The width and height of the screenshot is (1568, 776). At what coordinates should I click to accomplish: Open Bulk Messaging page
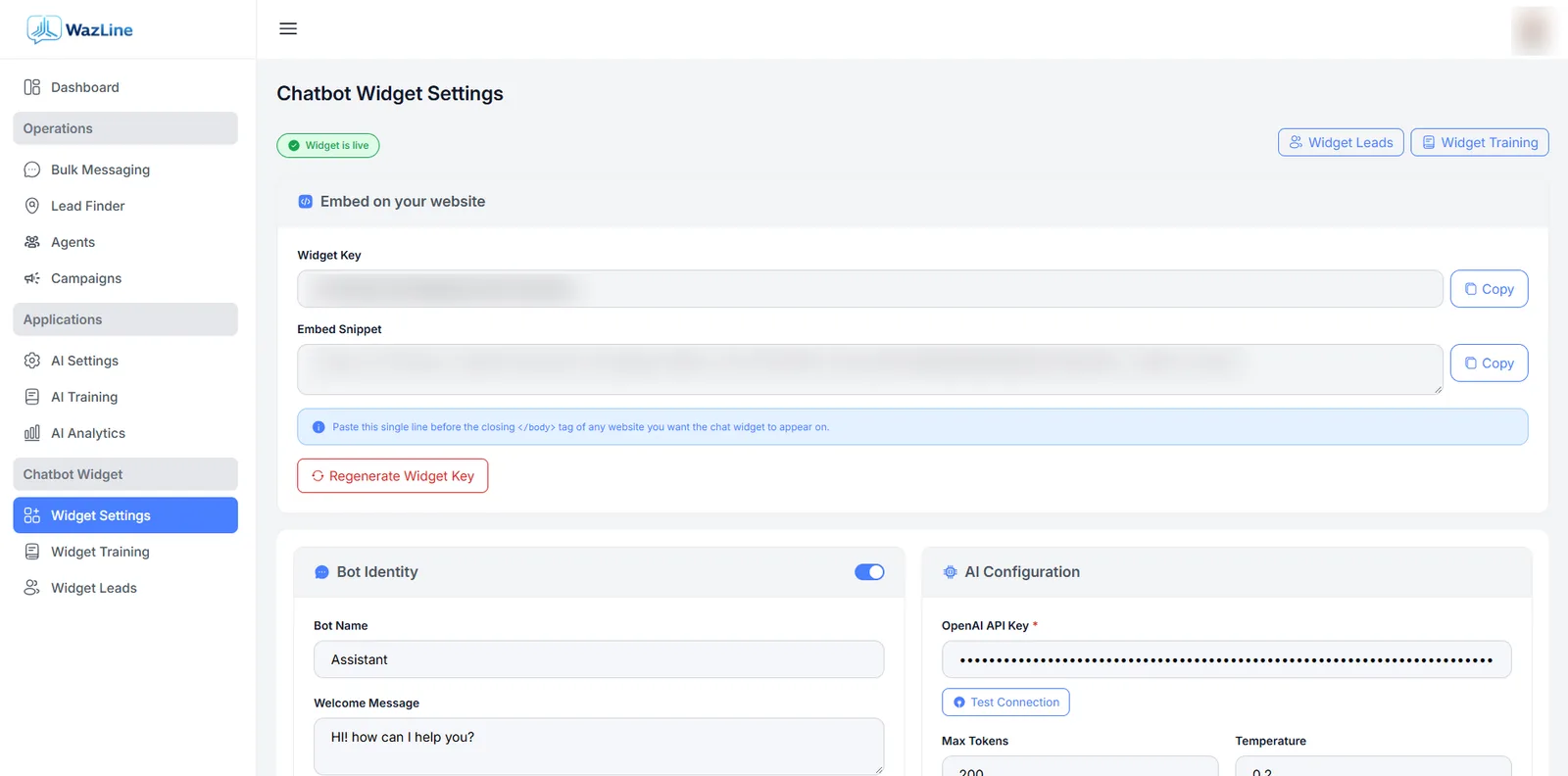point(125,170)
